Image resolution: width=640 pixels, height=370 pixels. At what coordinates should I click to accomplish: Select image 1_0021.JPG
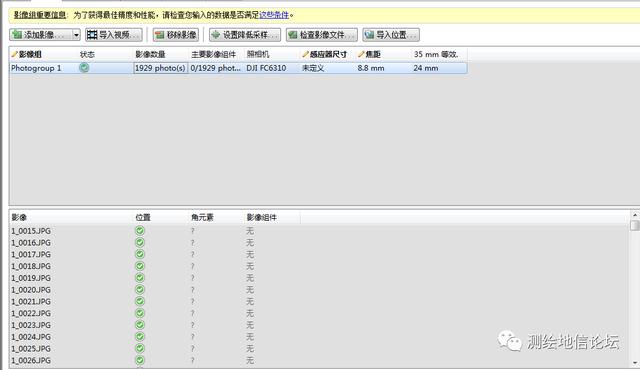pyautogui.click(x=31, y=302)
